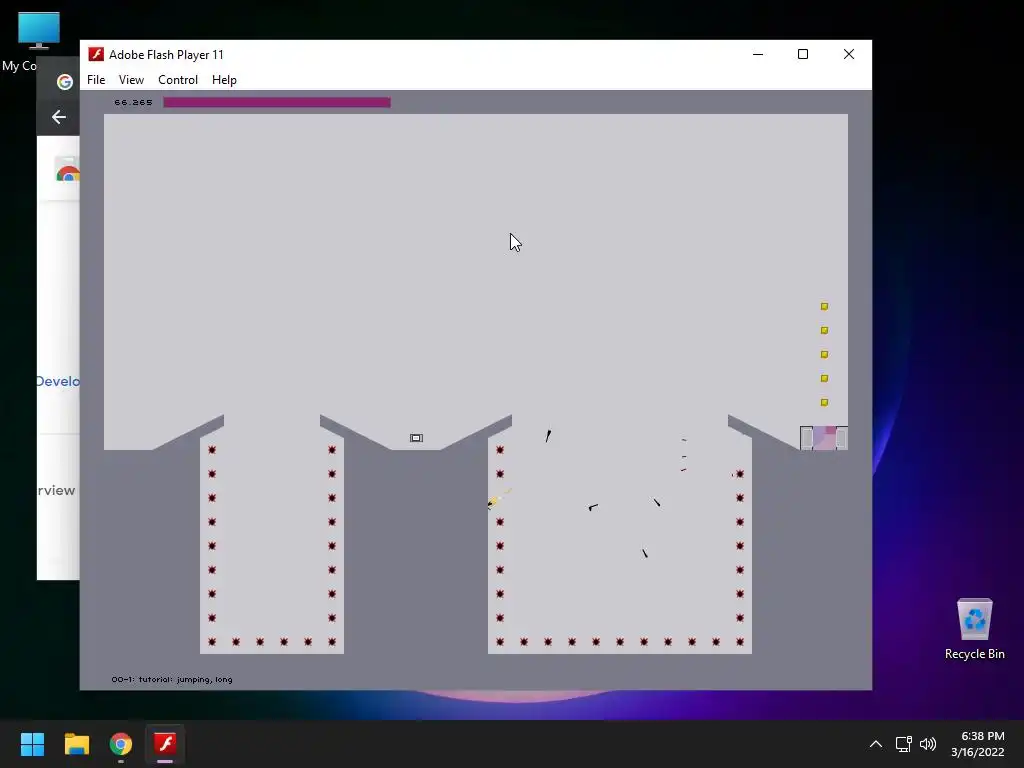Click the pink exit door
The width and height of the screenshot is (1024, 768).
point(824,438)
